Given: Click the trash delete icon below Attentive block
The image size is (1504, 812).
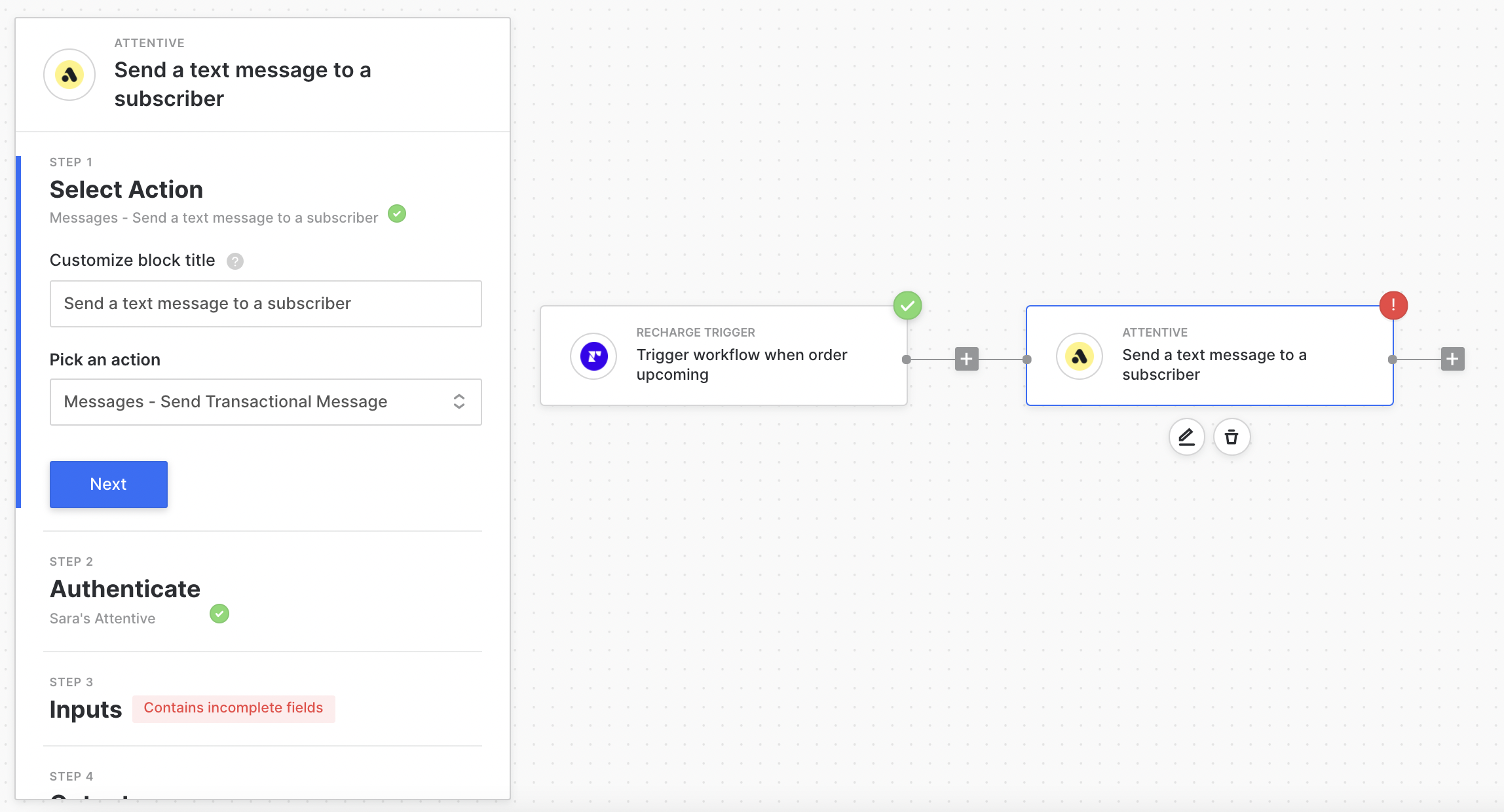Looking at the screenshot, I should 1231,437.
